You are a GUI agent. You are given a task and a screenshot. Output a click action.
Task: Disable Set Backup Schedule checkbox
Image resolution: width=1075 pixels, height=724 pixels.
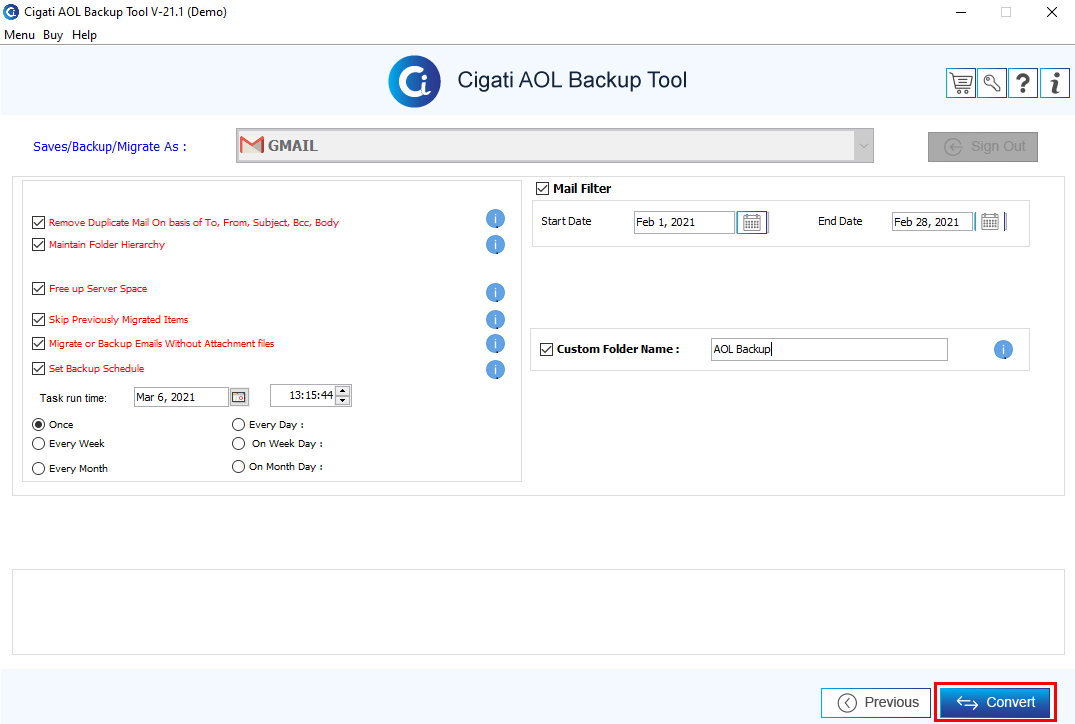(x=38, y=368)
